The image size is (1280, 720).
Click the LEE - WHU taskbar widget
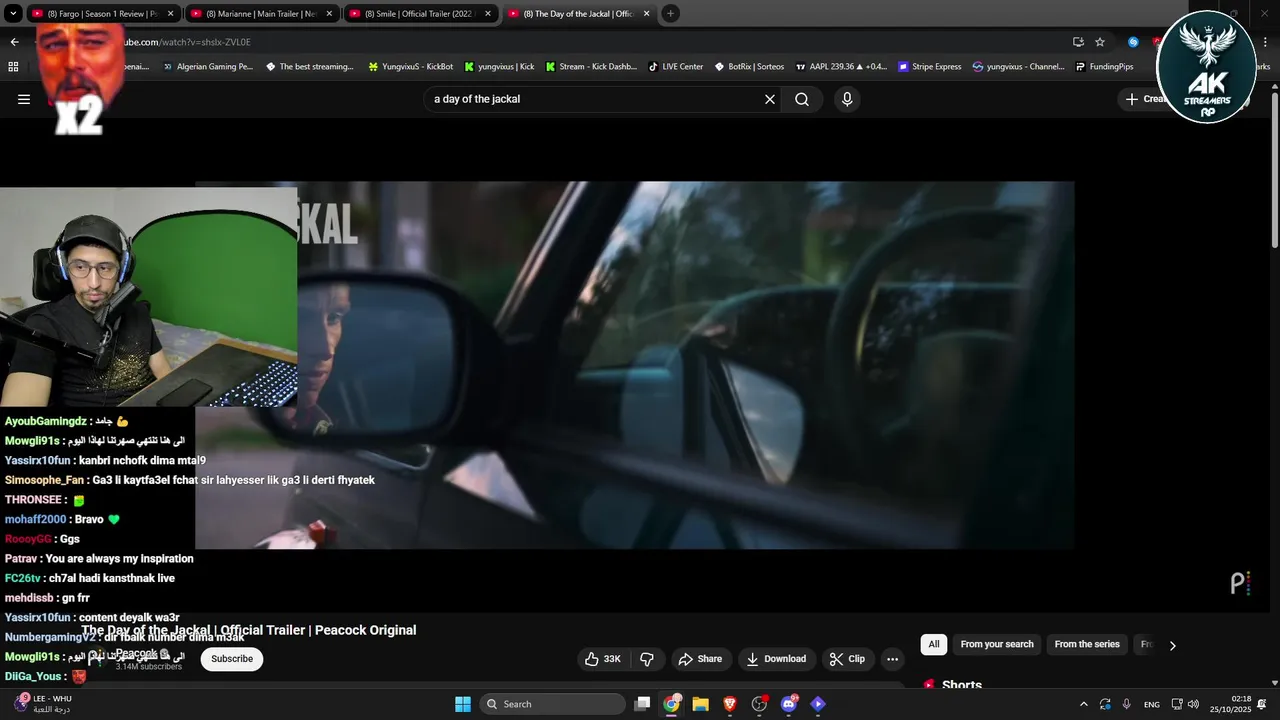42,704
